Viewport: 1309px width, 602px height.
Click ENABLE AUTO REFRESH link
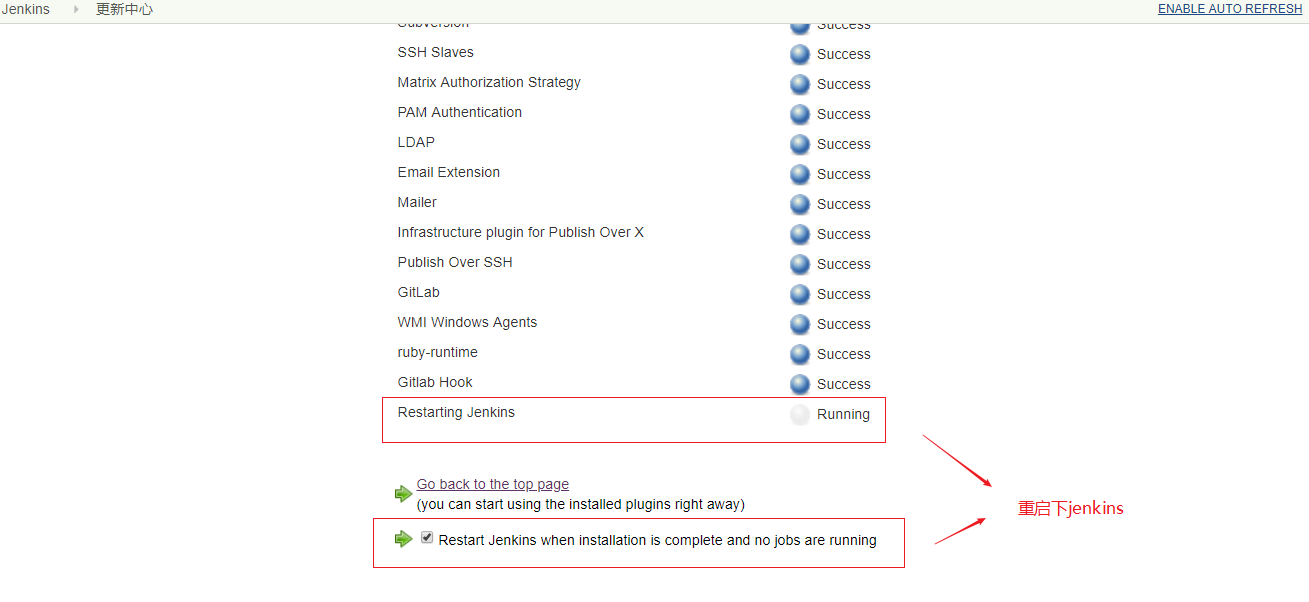pos(1230,9)
